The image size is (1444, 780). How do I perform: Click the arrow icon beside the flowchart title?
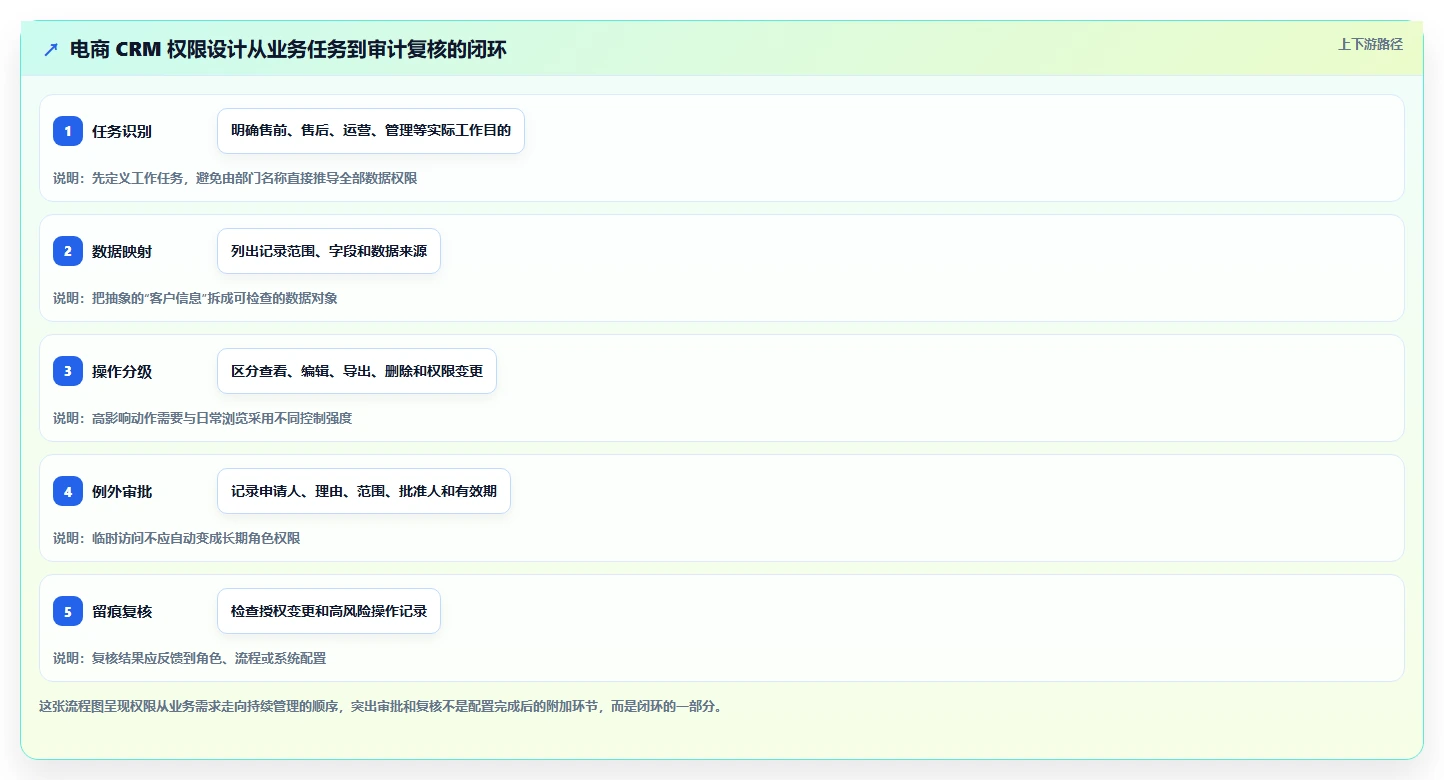click(51, 50)
